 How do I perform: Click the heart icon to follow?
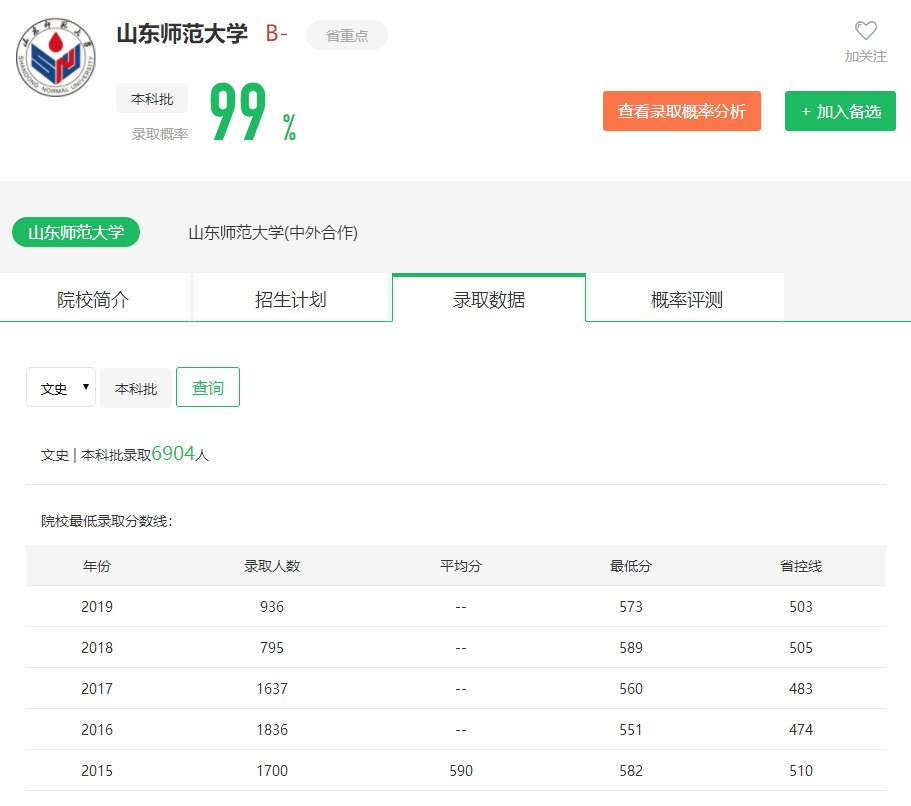pos(866,30)
